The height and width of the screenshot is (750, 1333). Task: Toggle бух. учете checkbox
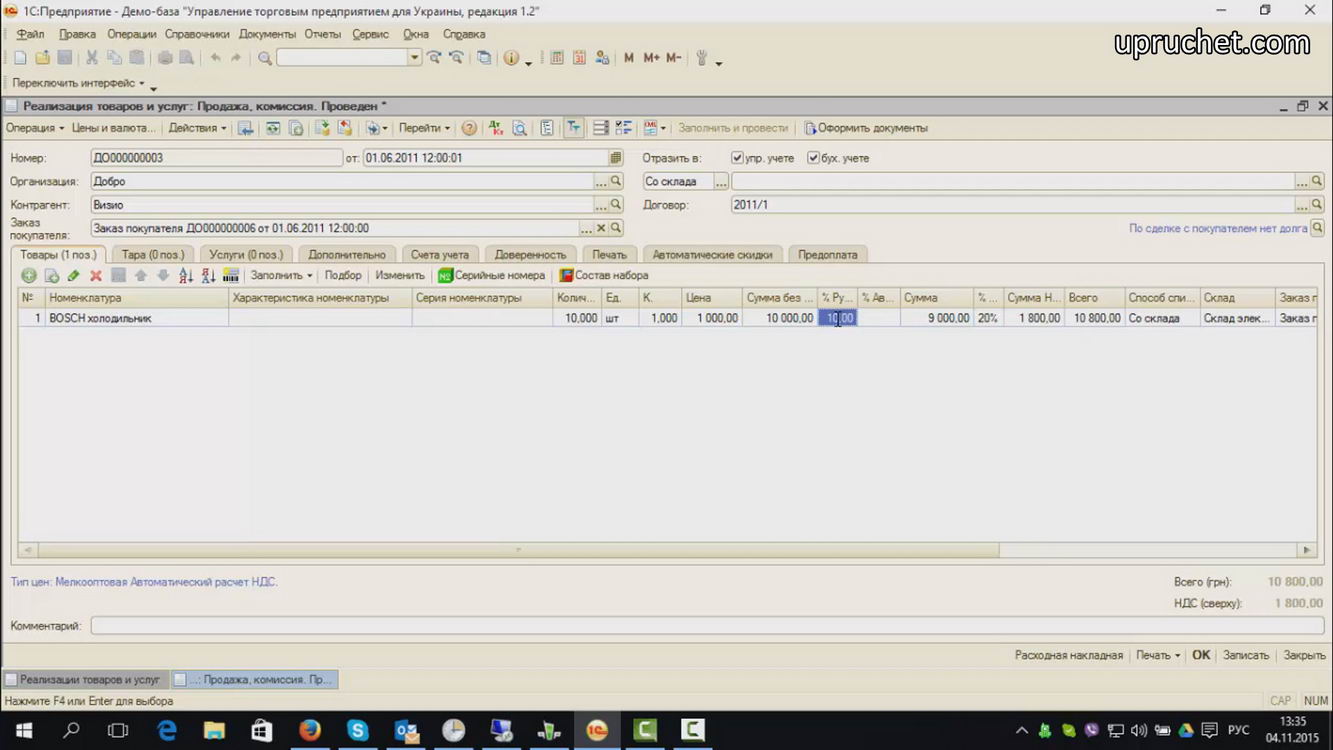(x=813, y=158)
